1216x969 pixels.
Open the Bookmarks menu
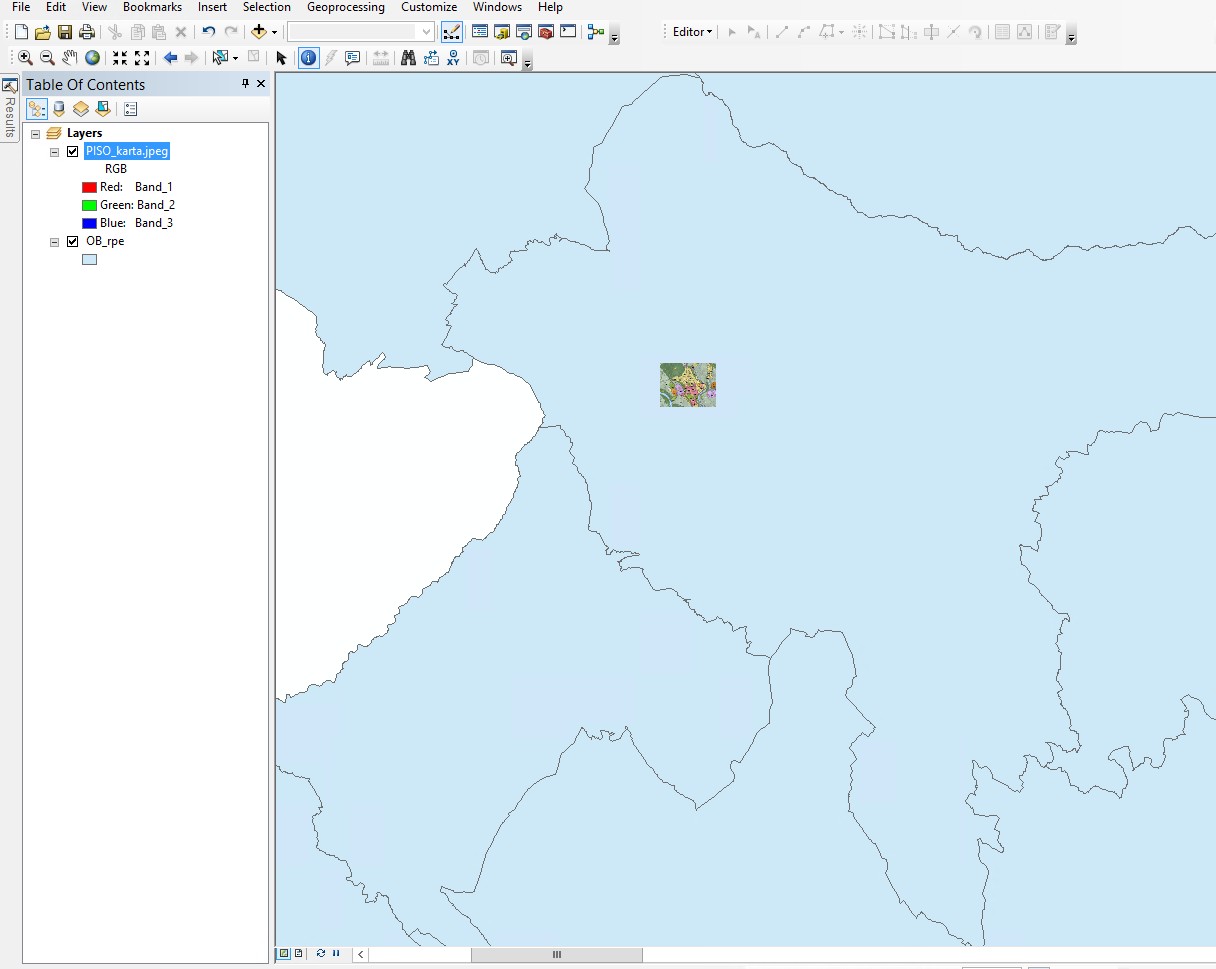click(x=152, y=7)
